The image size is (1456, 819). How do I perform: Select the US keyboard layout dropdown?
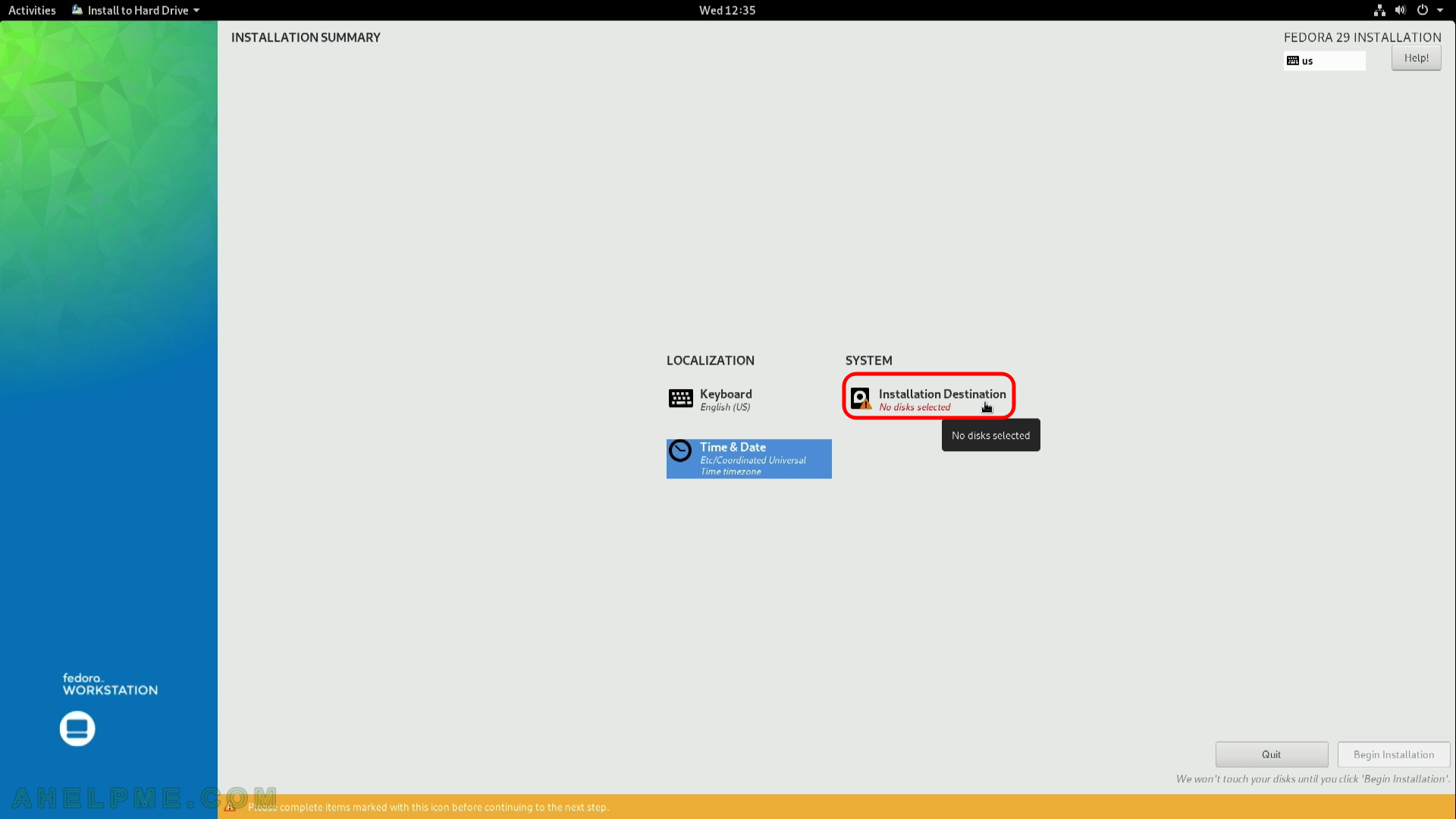[x=1324, y=60]
